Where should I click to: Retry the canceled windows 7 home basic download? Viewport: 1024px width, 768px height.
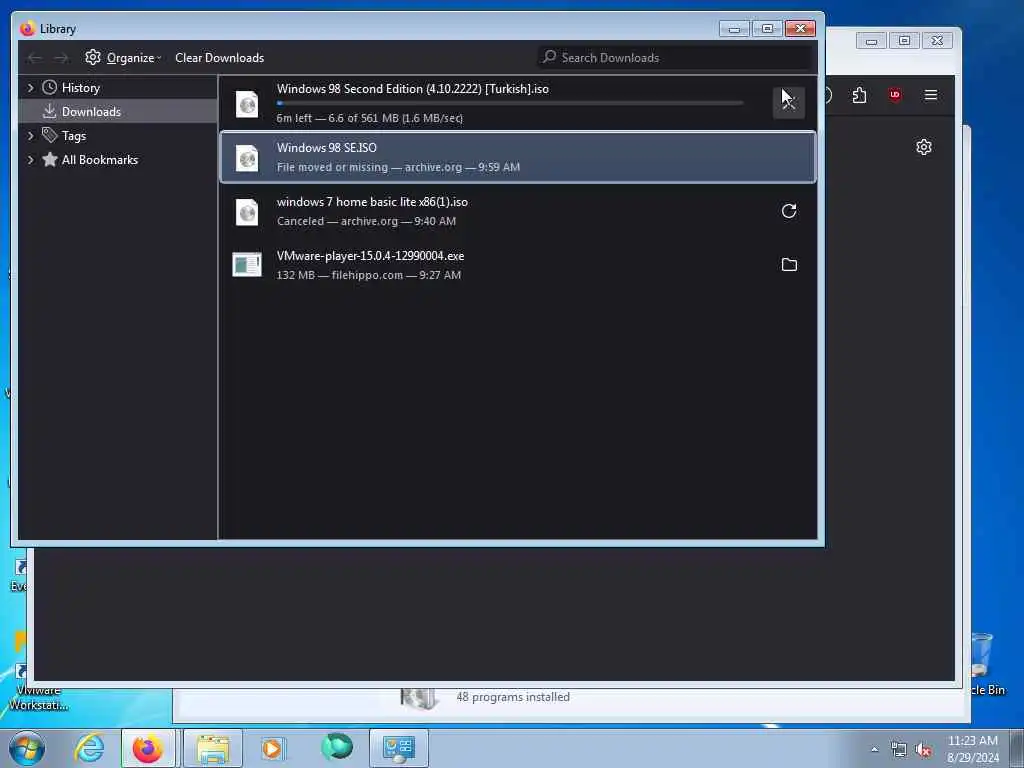[789, 211]
